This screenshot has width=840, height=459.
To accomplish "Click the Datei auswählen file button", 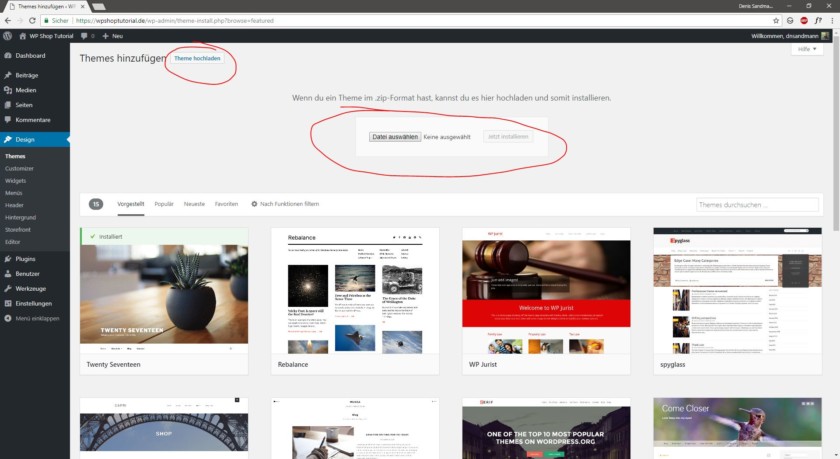I will [x=395, y=136].
